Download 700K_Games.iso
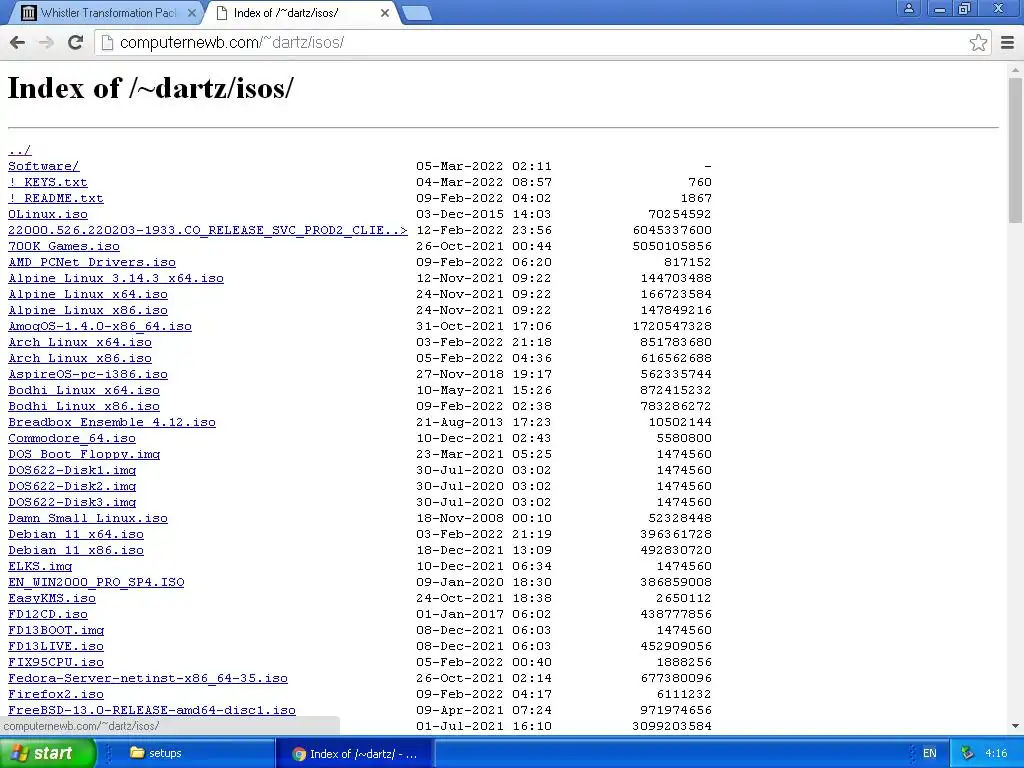Screen dimensions: 1024x768 point(64,246)
